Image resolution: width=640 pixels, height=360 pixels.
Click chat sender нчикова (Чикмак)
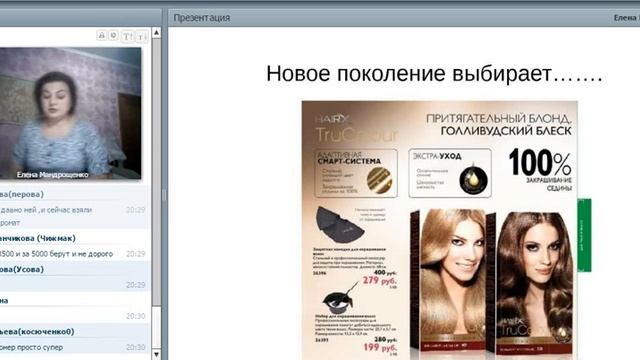coord(38,238)
